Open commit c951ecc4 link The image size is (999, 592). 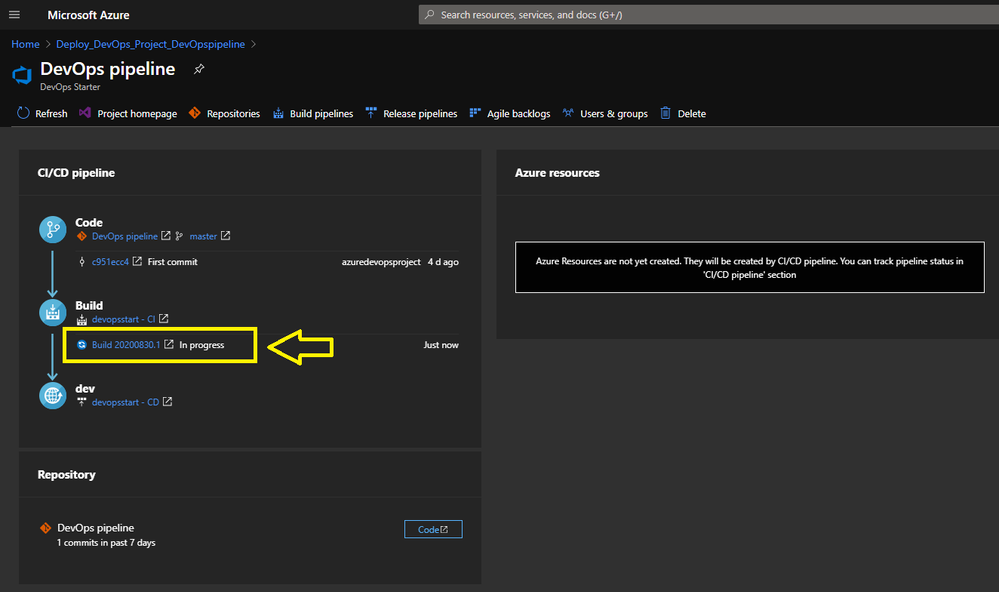pos(110,261)
